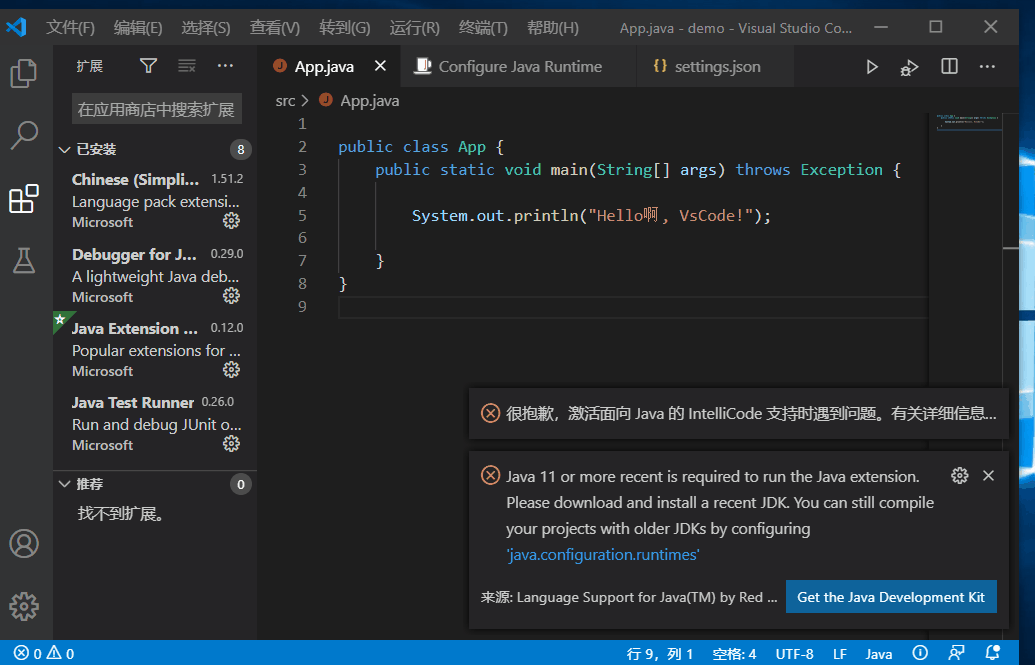Open the Extensions view in activity bar
The width and height of the screenshot is (1035, 665).
pyautogui.click(x=24, y=198)
